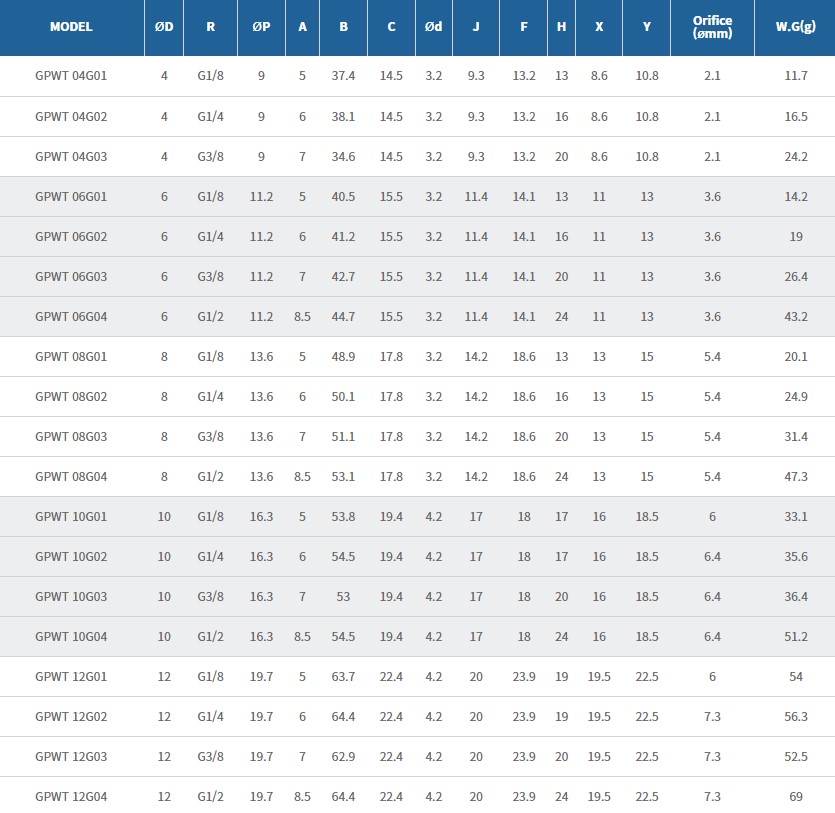
Task: Select the R column header
Action: (x=210, y=27)
